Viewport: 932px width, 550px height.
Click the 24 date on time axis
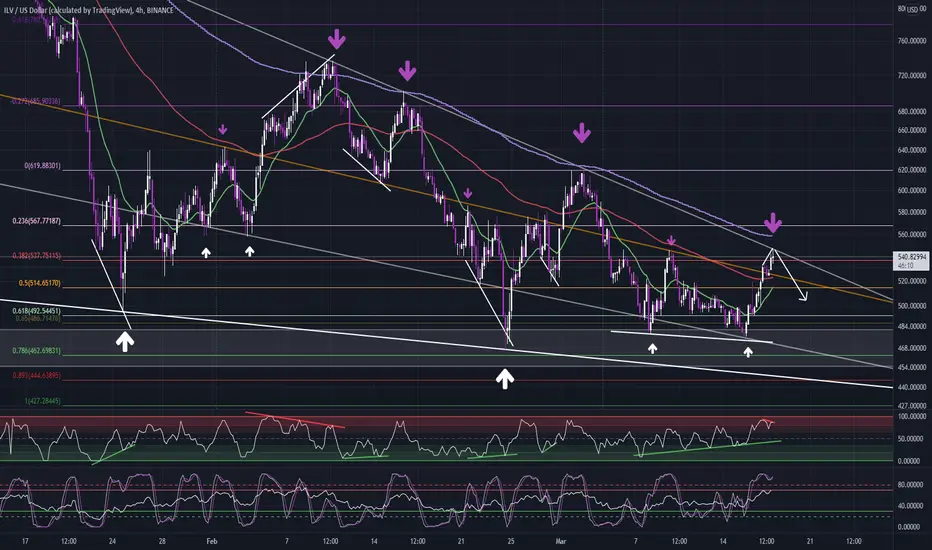(x=112, y=542)
